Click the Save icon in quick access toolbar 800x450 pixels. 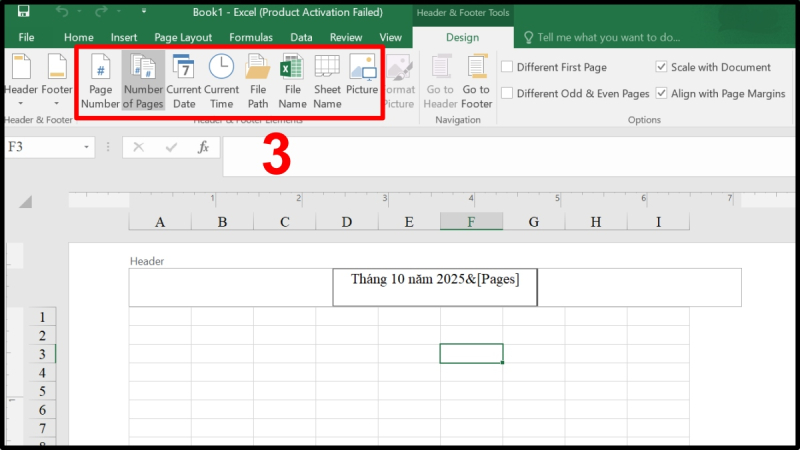[23, 12]
